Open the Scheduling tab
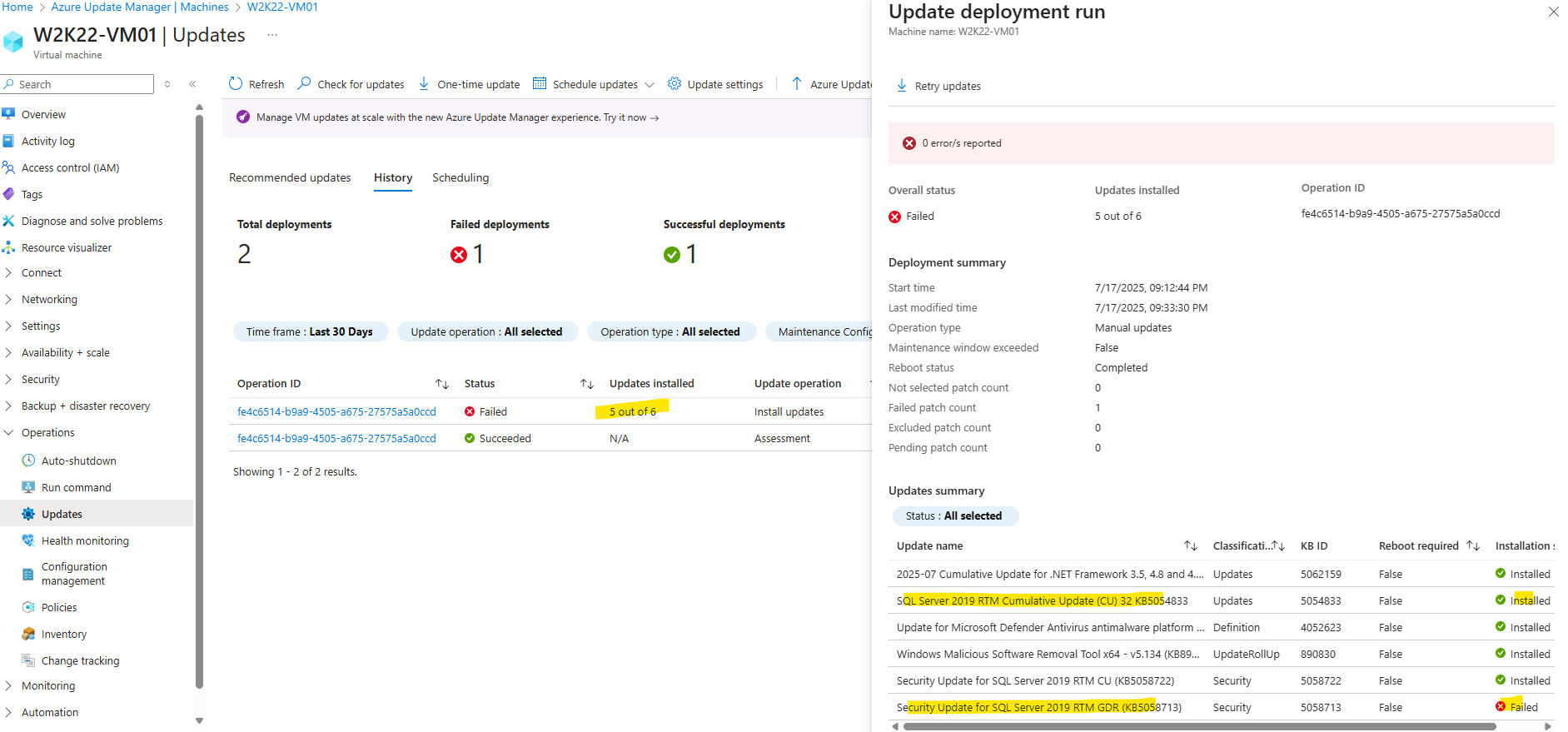 tap(460, 177)
